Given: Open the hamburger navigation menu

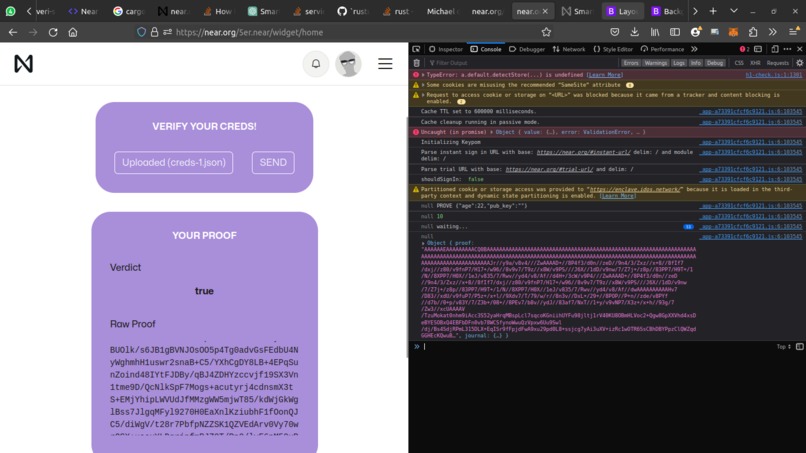Looking at the screenshot, I should (385, 64).
